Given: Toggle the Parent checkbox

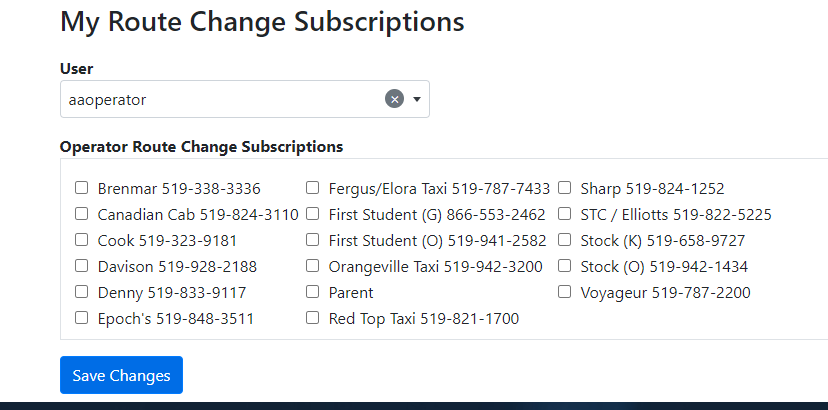Looking at the screenshot, I should pyautogui.click(x=313, y=292).
